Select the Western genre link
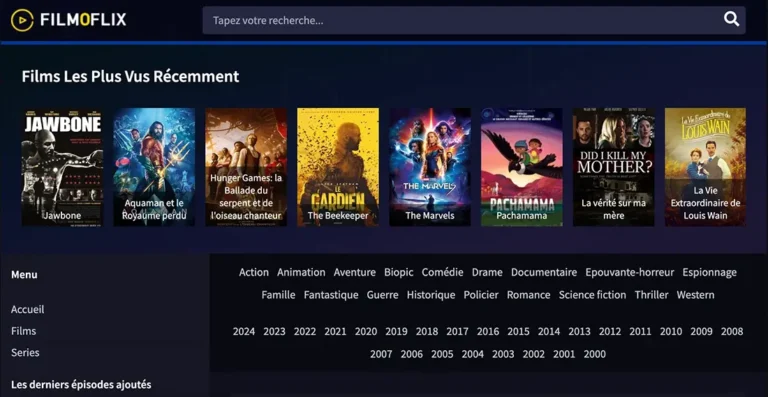Screen dimensions: 768x397 [696, 295]
